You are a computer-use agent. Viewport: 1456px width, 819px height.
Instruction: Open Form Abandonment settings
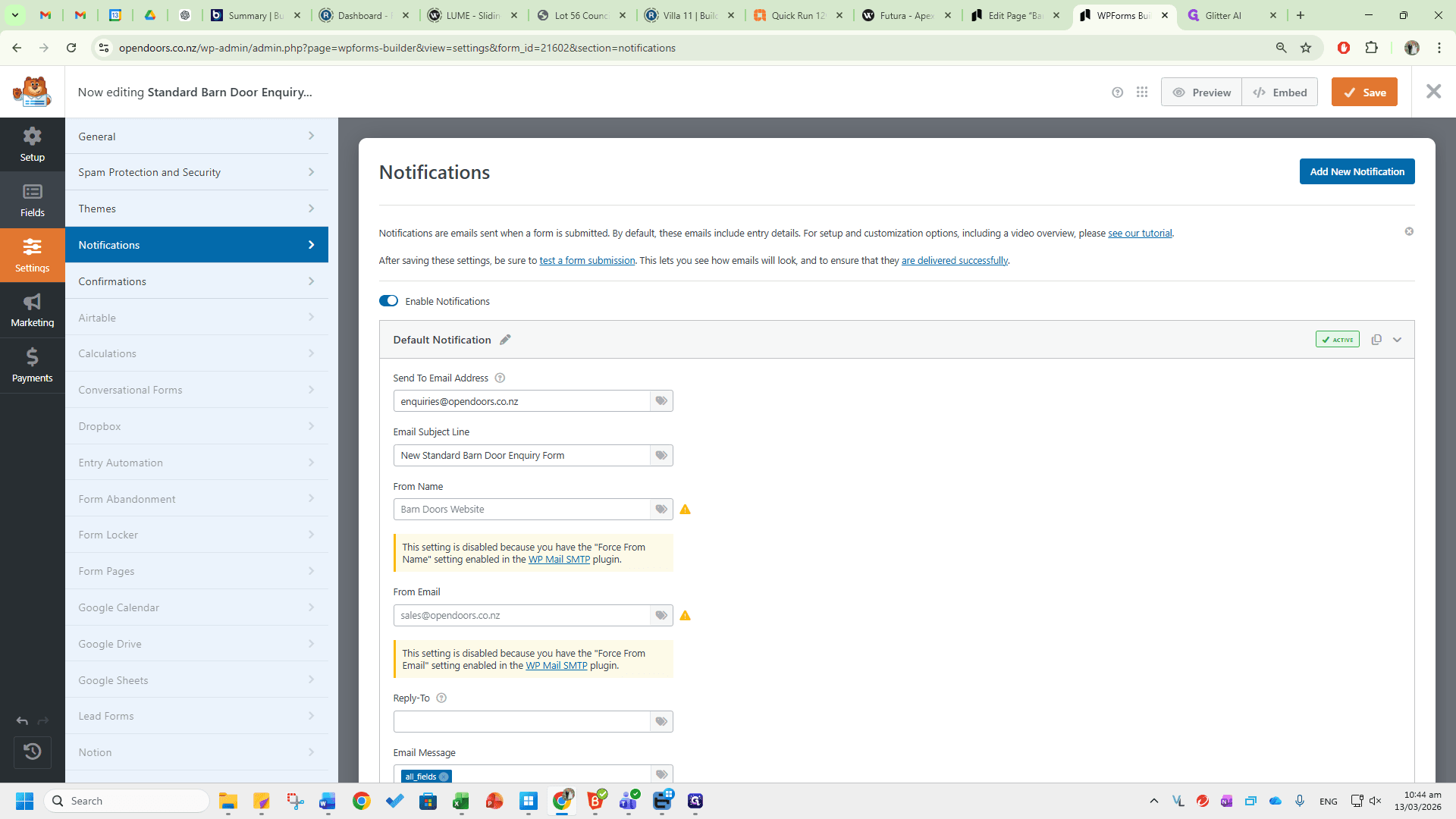(196, 499)
